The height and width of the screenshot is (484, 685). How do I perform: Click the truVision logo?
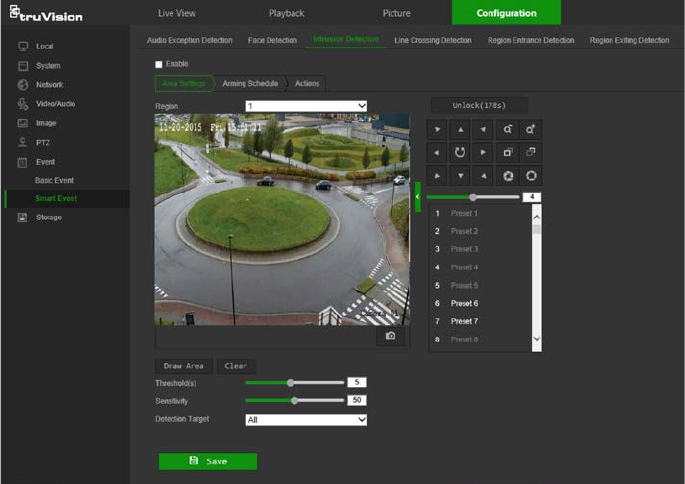click(46, 14)
